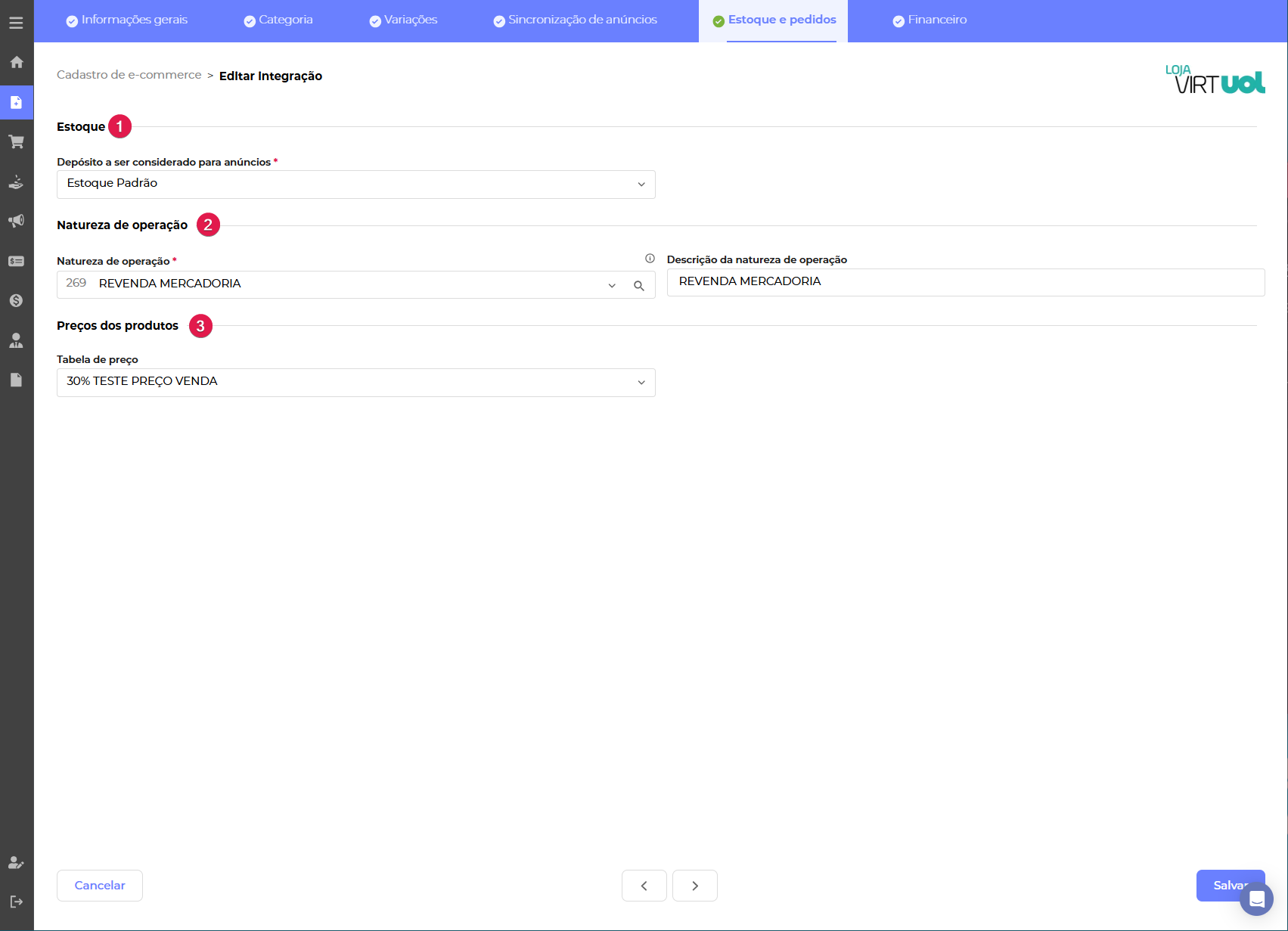Click the Descrição da natureza de operação field

coord(965,282)
